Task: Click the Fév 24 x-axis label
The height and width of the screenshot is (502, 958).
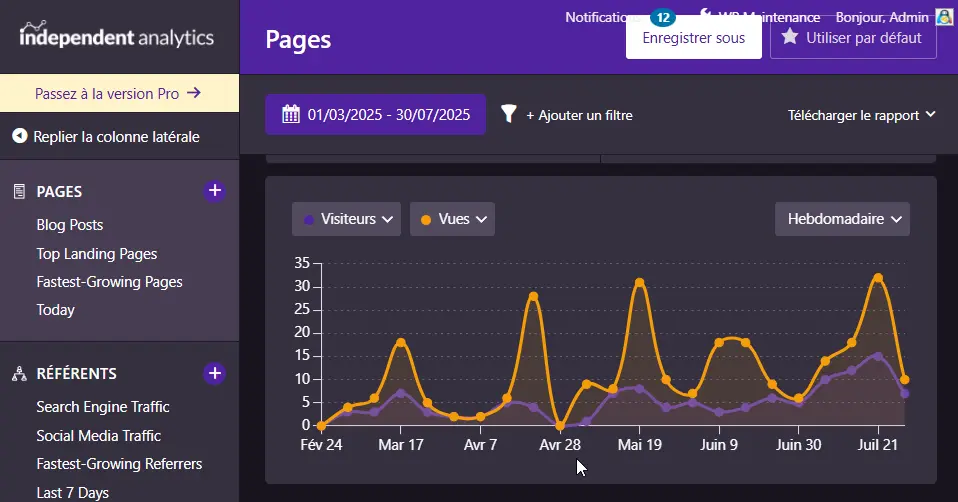Action: click(321, 445)
